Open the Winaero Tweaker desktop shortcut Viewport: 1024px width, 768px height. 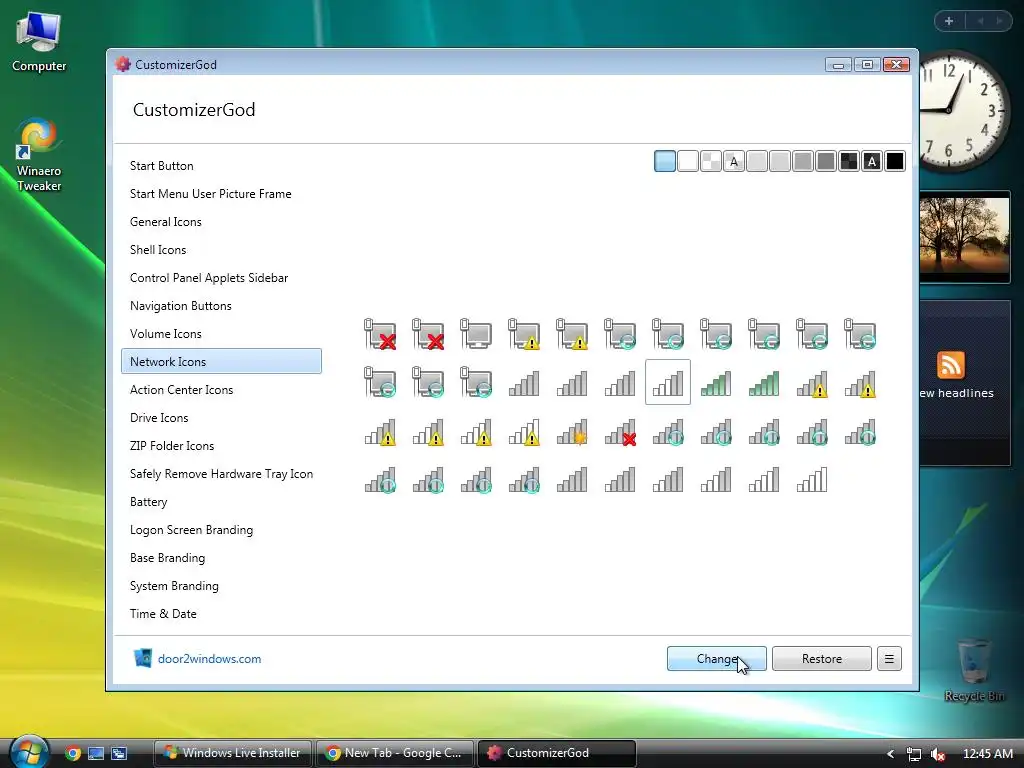coord(39,155)
